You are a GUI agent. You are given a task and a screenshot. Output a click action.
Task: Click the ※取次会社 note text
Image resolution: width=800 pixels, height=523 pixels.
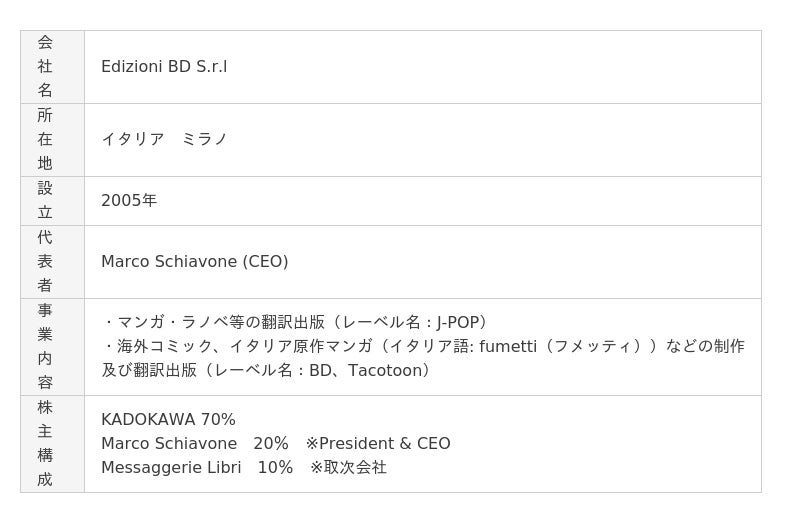348,467
